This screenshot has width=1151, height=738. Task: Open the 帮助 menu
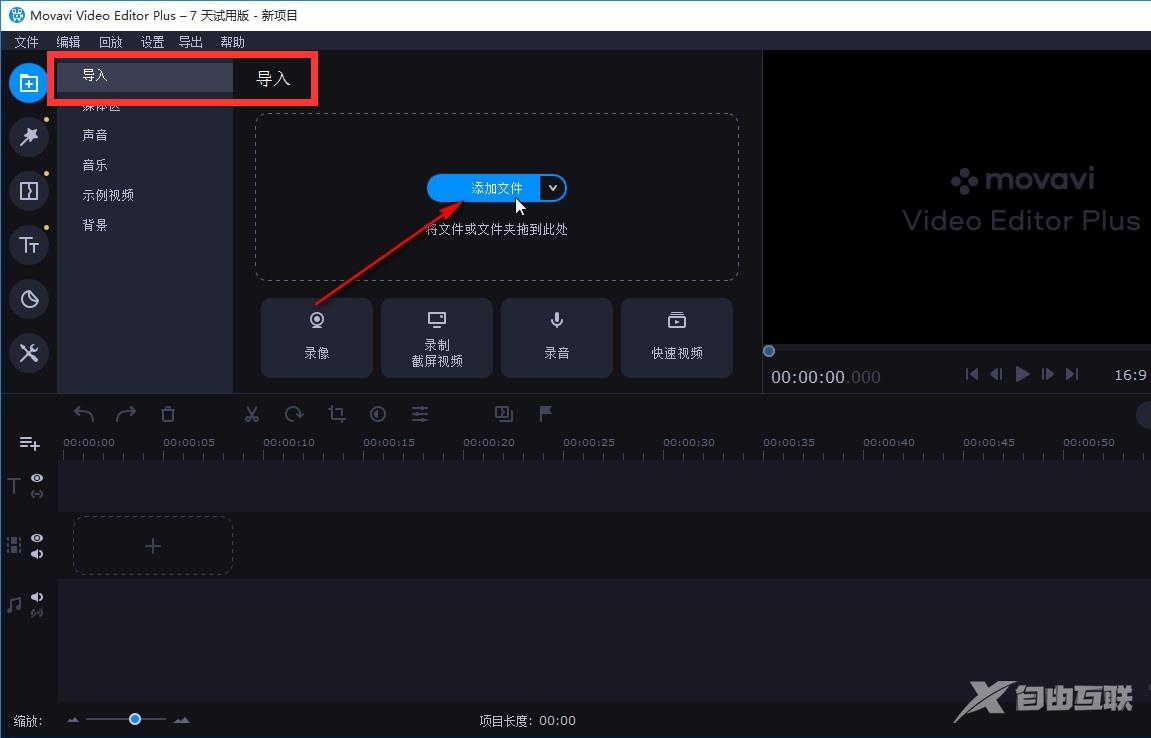coord(232,42)
